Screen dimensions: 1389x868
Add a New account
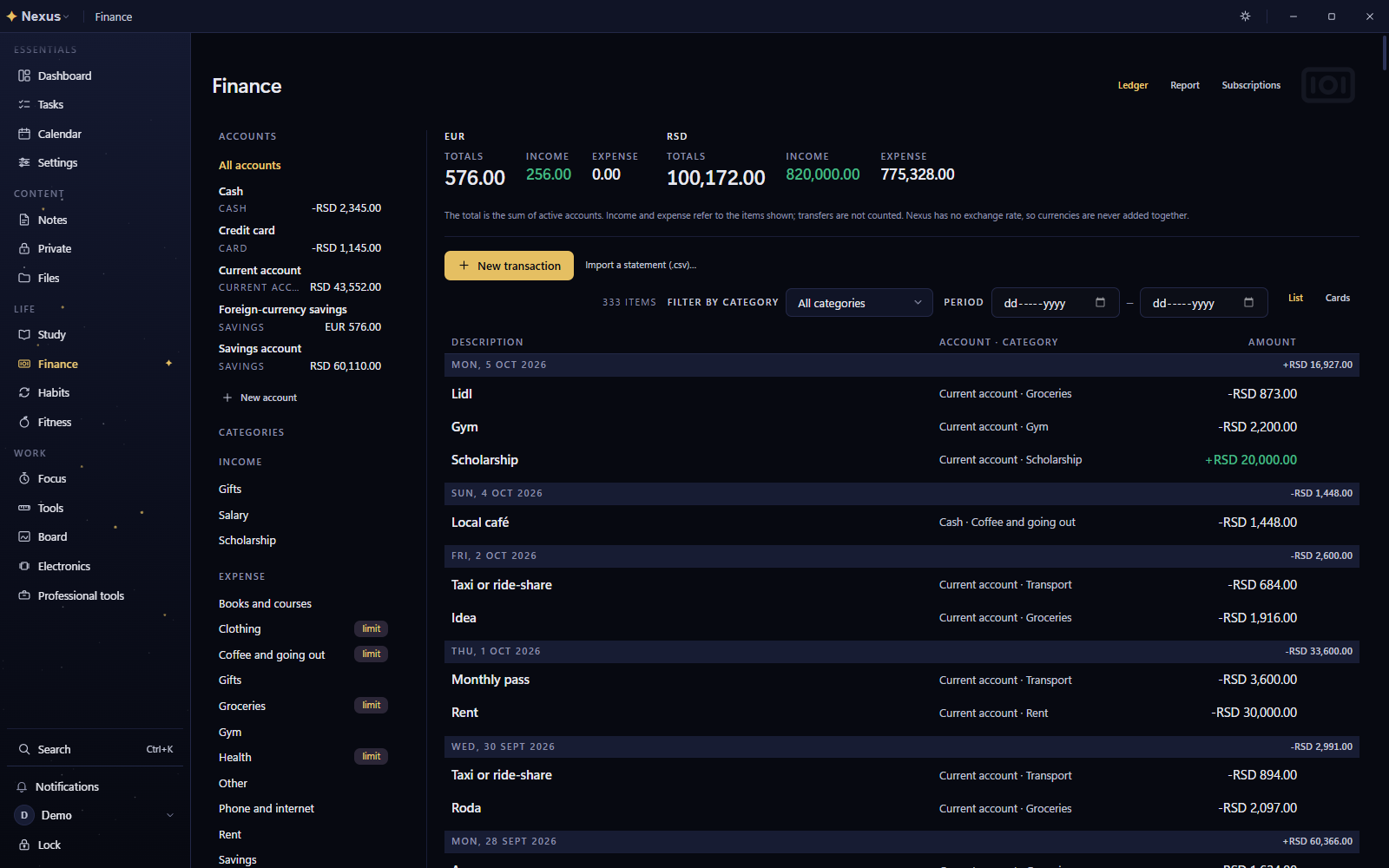(x=260, y=398)
